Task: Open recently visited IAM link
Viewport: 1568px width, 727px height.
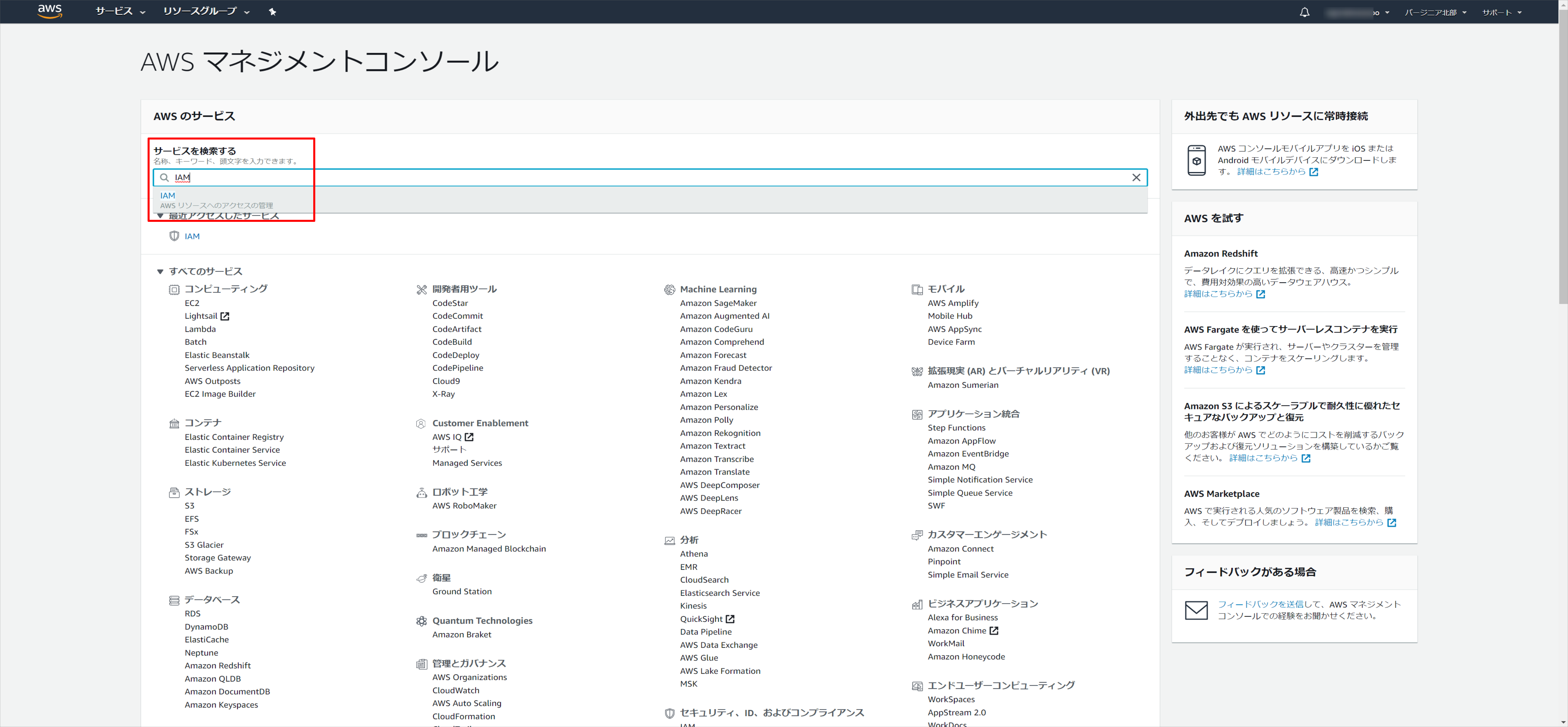Action: click(192, 236)
